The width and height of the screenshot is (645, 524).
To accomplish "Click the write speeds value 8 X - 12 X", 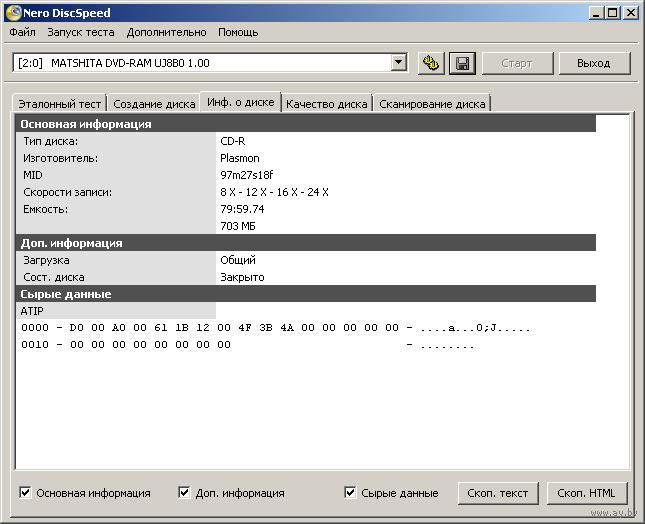I will (274, 192).
